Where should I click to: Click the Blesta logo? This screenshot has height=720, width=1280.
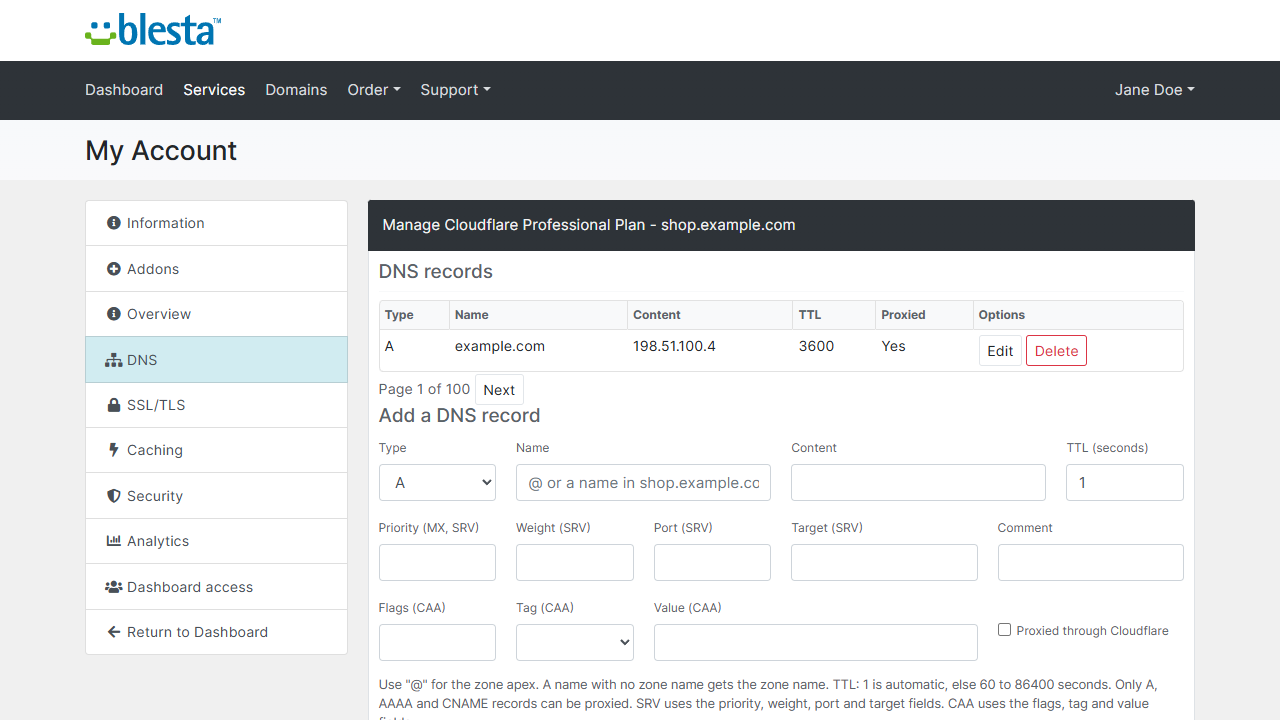pyautogui.click(x=153, y=30)
